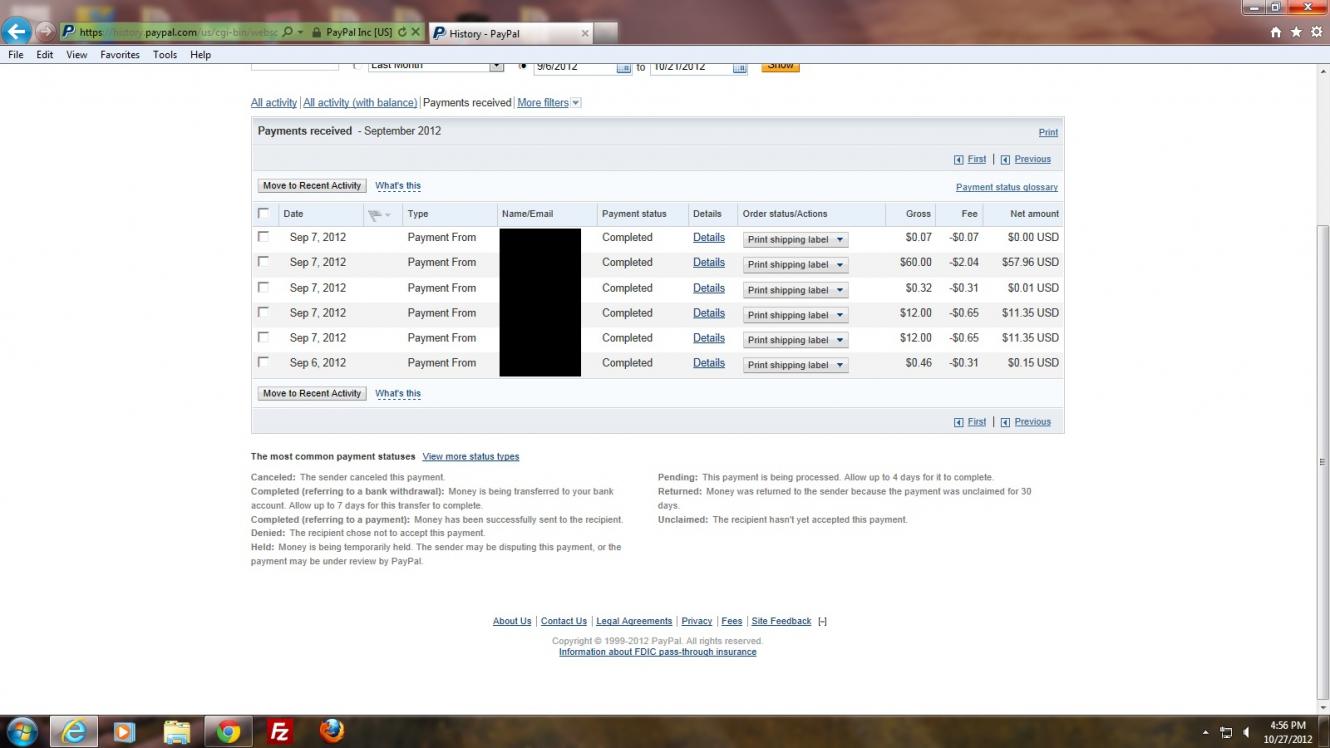1330x748 pixels.
Task: Click the top Move to Recent Activity button
Action: click(x=312, y=186)
